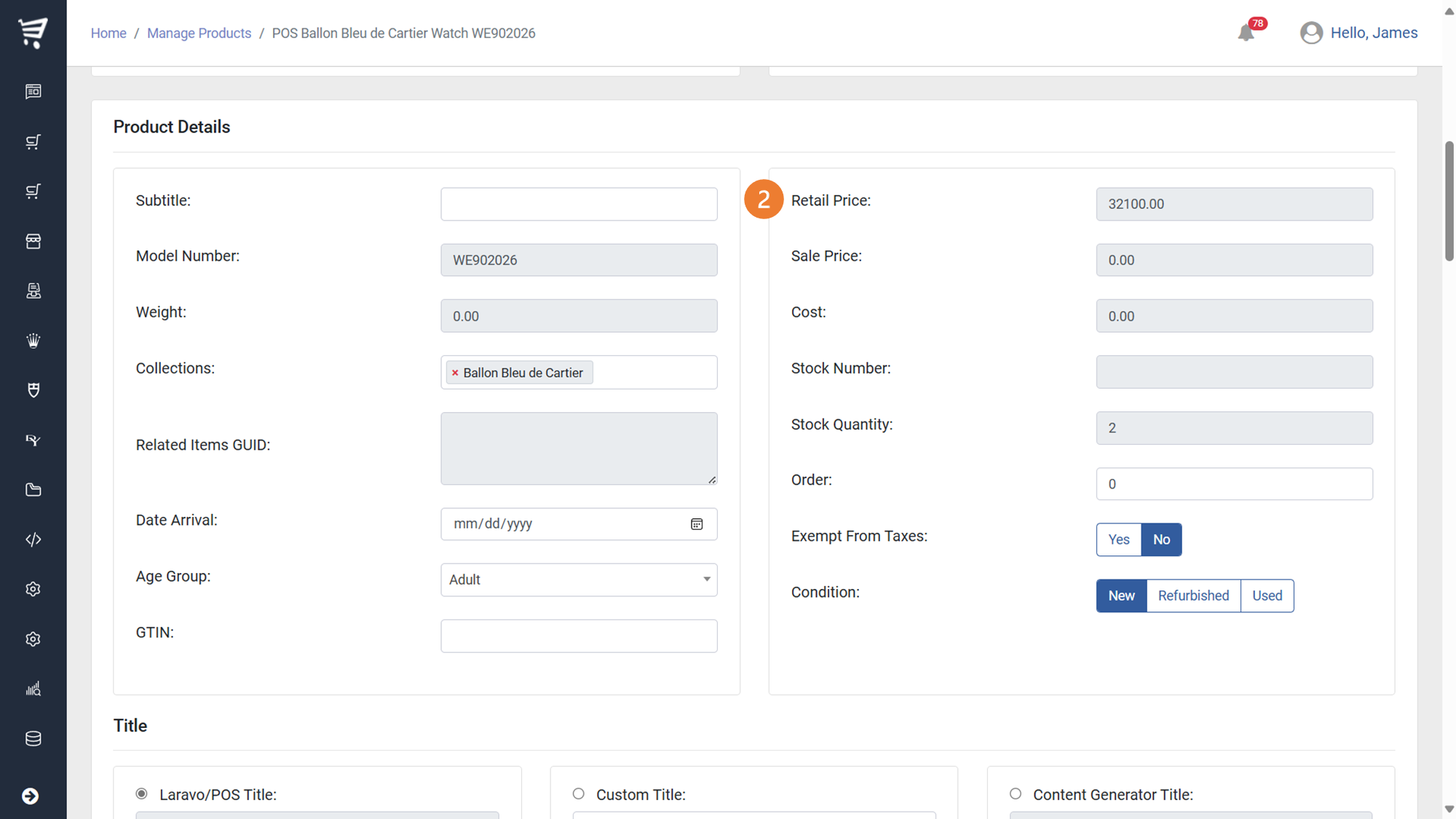
Task: Click the notification bell icon
Action: [1246, 33]
